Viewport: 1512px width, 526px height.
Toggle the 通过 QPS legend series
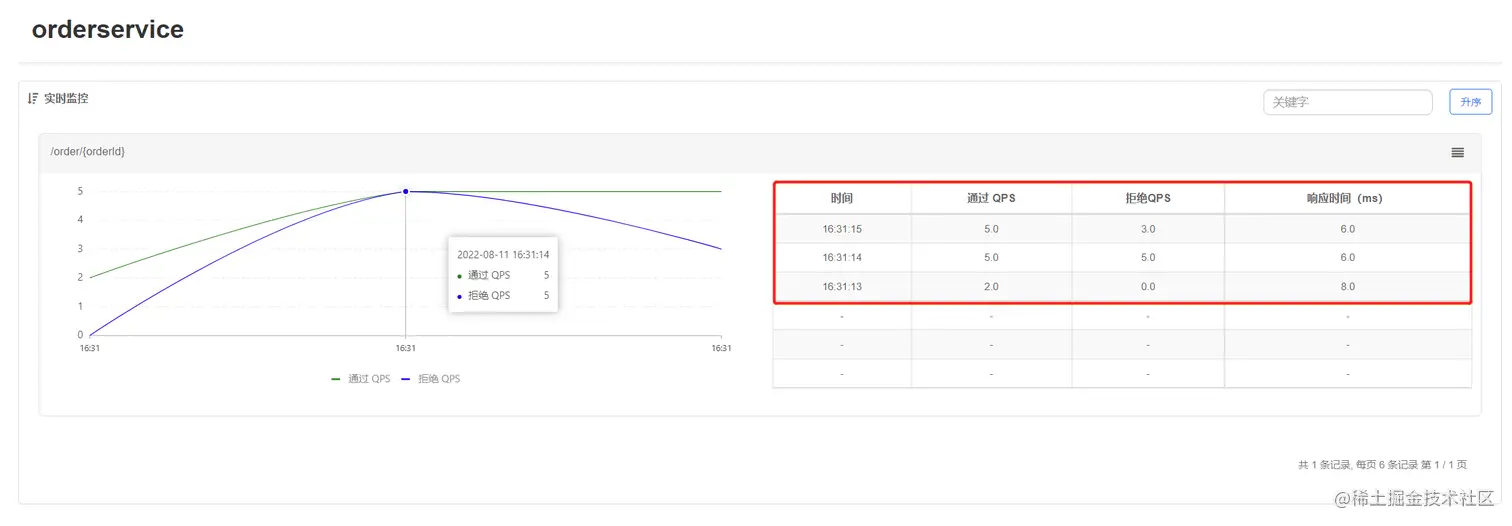[x=360, y=379]
